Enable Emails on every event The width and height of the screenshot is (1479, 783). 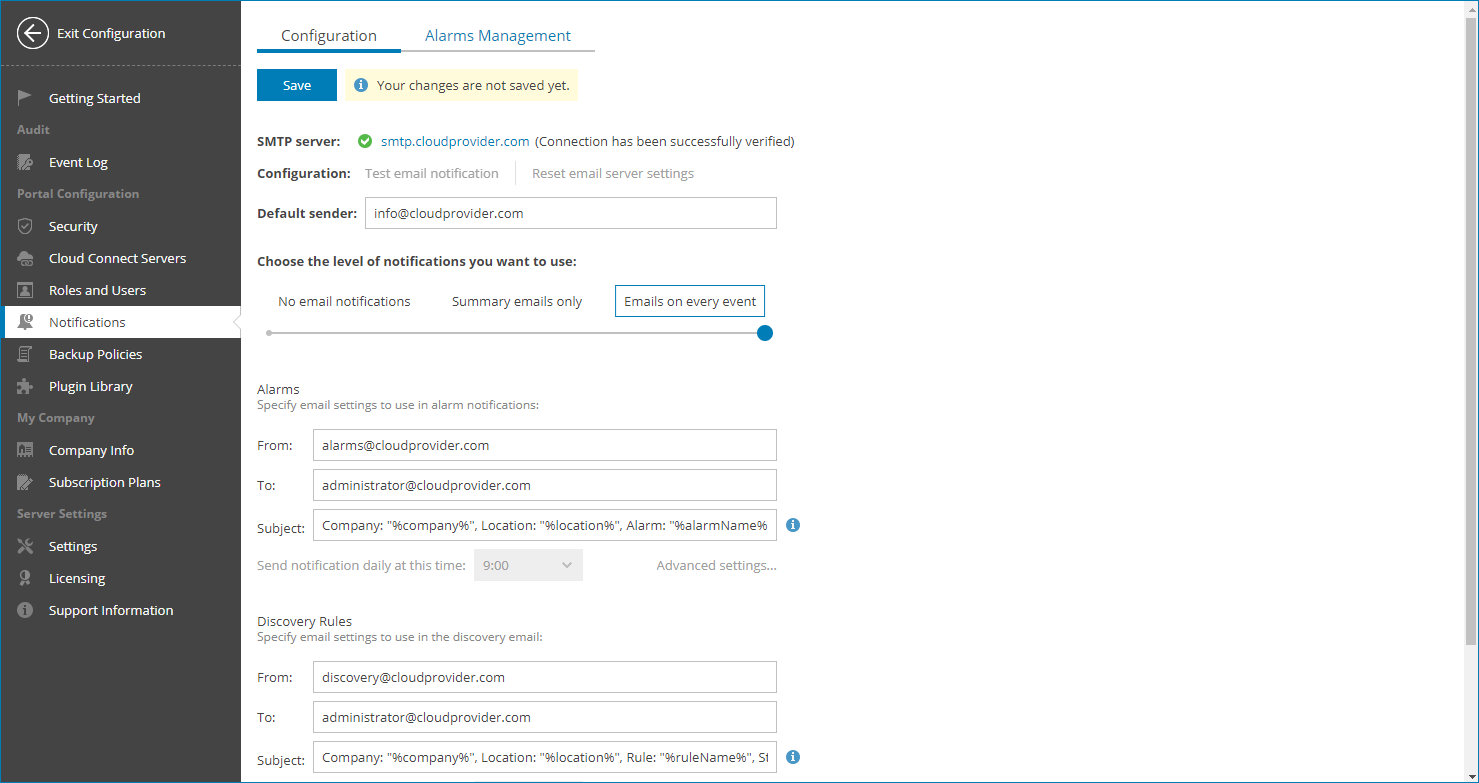(689, 301)
